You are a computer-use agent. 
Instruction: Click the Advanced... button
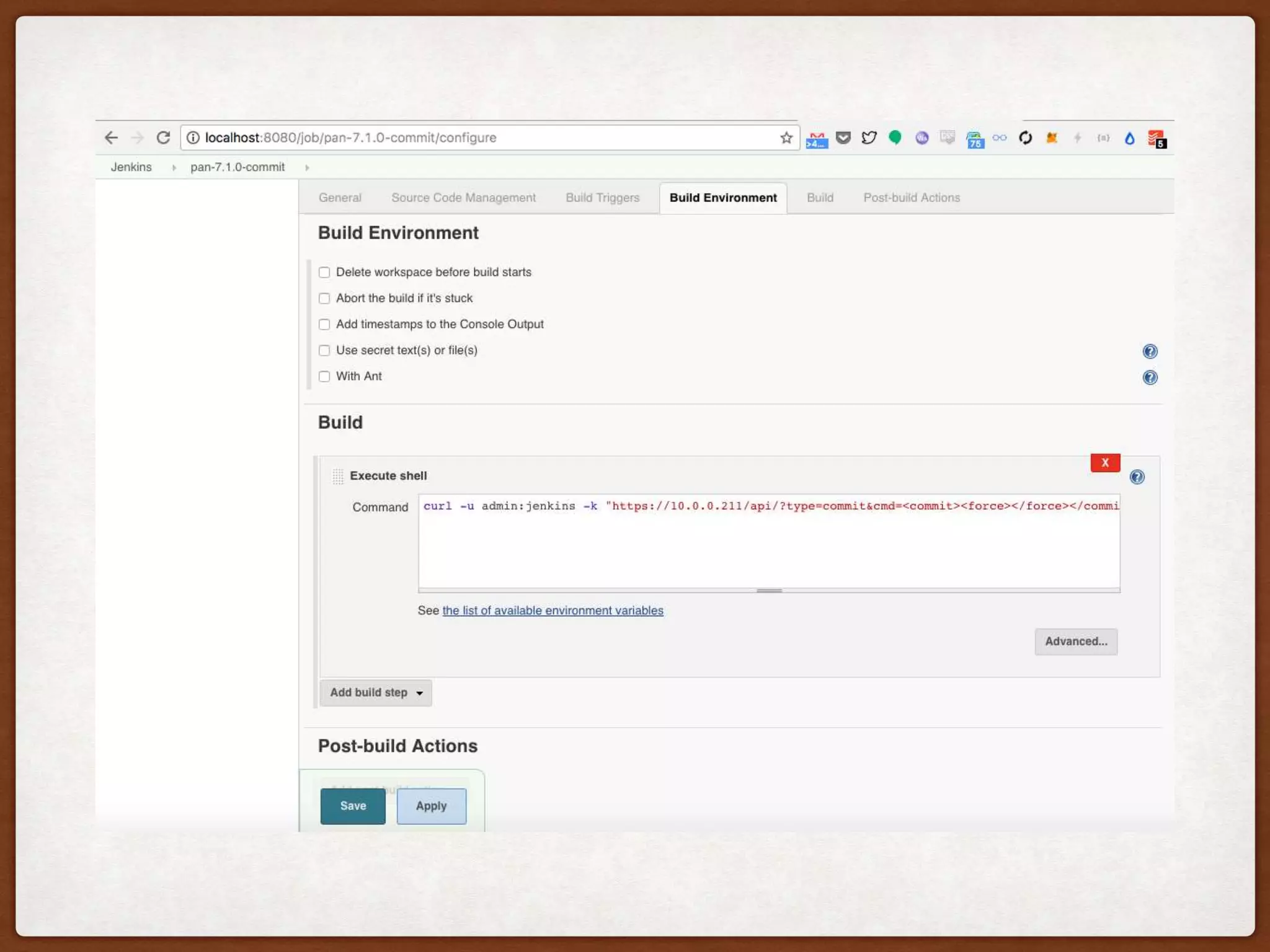(1076, 641)
